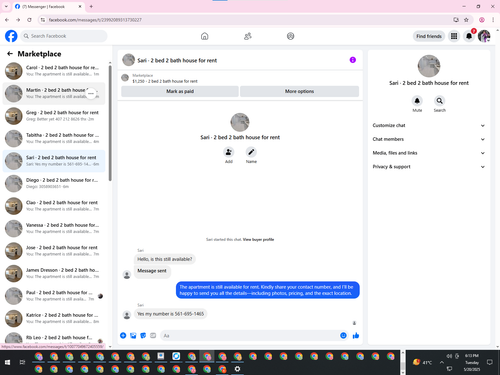The width and height of the screenshot is (500, 375).
Task: Select message 'Hello, is this still available?'
Action: coord(165,259)
